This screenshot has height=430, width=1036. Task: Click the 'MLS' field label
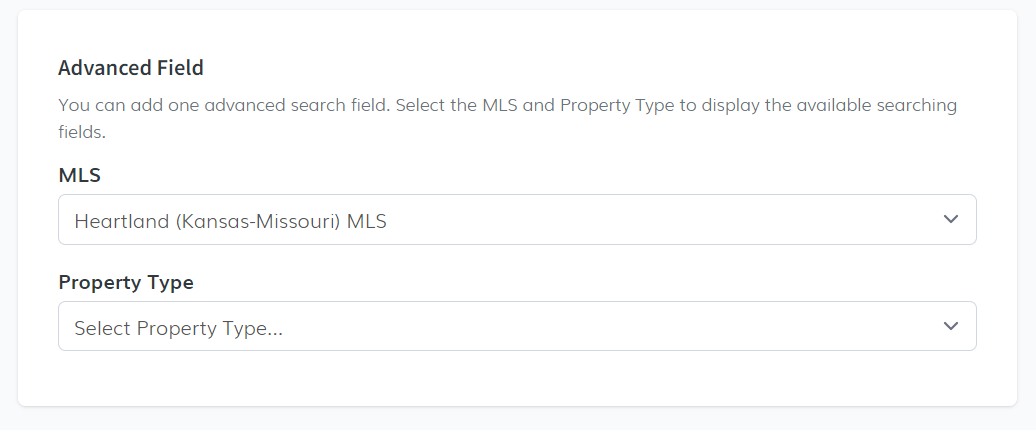80,175
